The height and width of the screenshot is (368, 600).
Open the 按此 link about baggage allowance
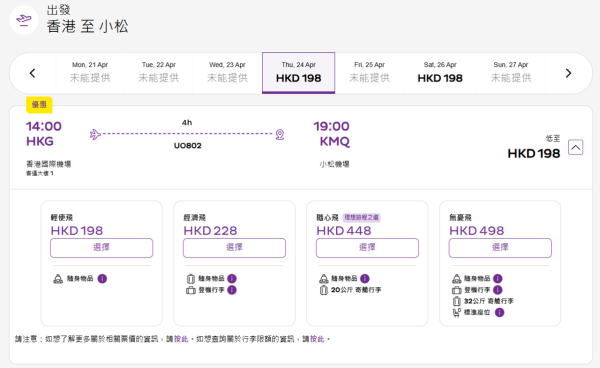click(x=317, y=339)
